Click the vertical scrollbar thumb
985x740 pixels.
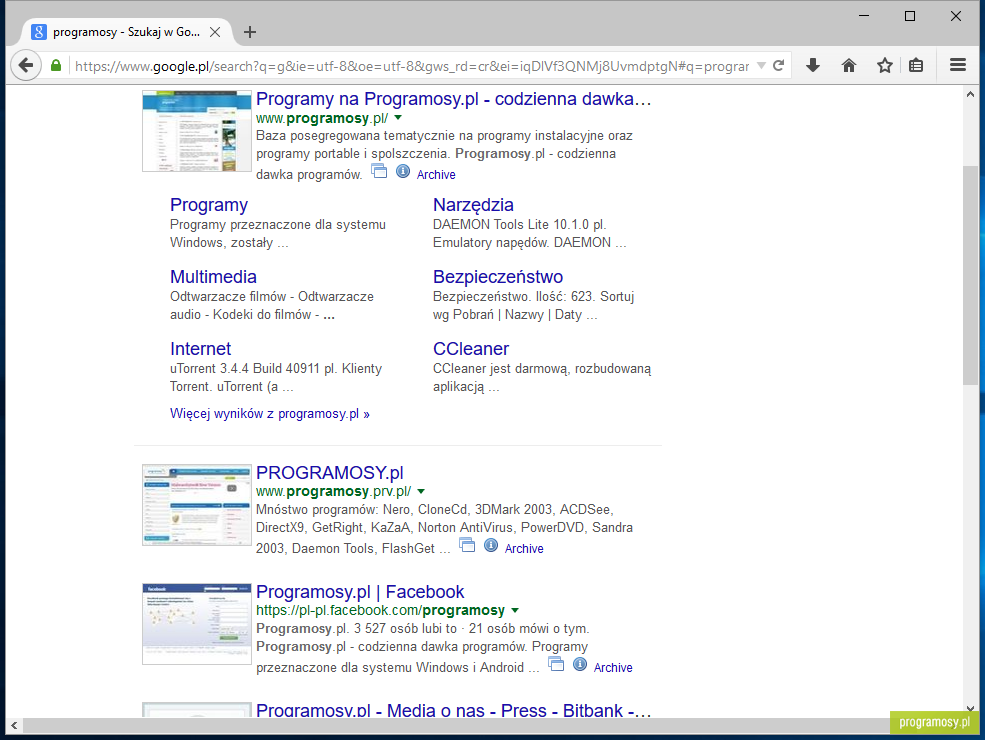(x=970, y=275)
